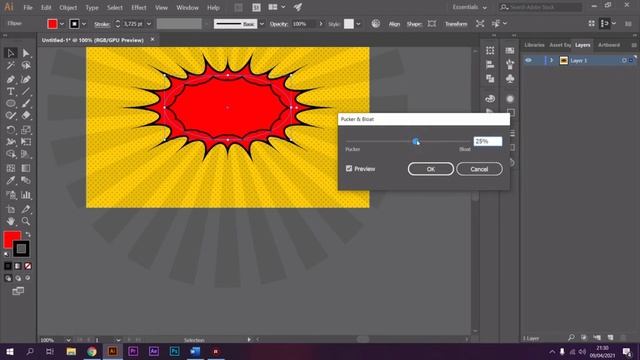Open the arrange documents dropdown
The width and height of the screenshot is (640, 360).
point(283,7)
